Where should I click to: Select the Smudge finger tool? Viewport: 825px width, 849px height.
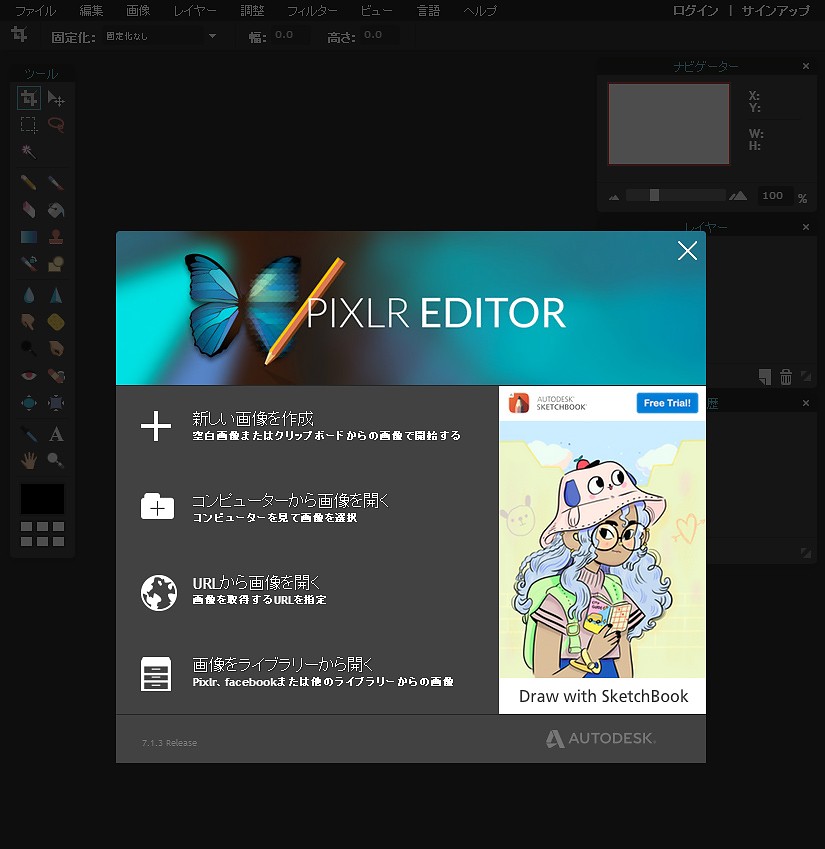click(x=29, y=322)
